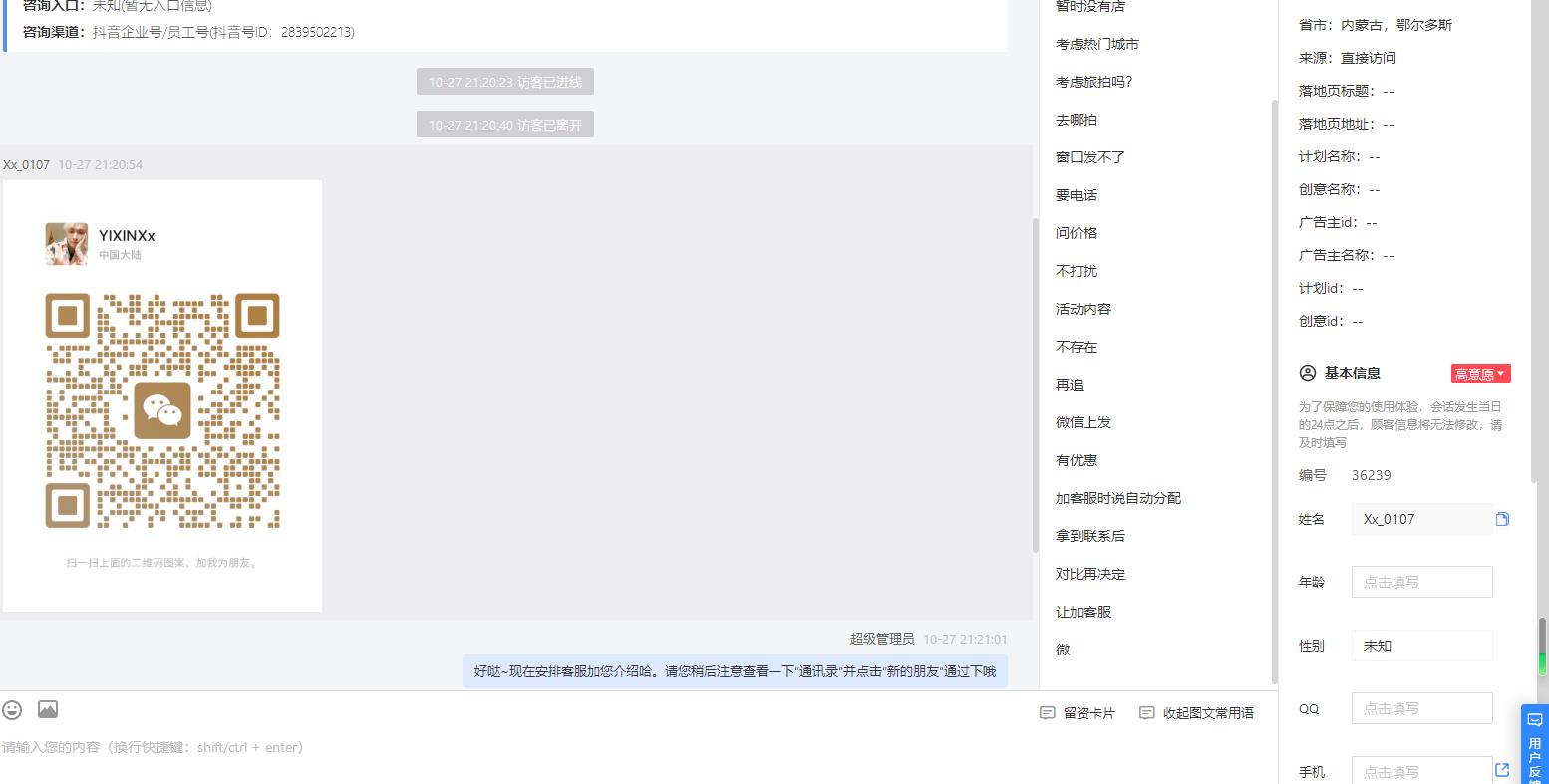Click the 基本信息 profile icon
This screenshot has width=1549, height=784.
click(x=1308, y=373)
